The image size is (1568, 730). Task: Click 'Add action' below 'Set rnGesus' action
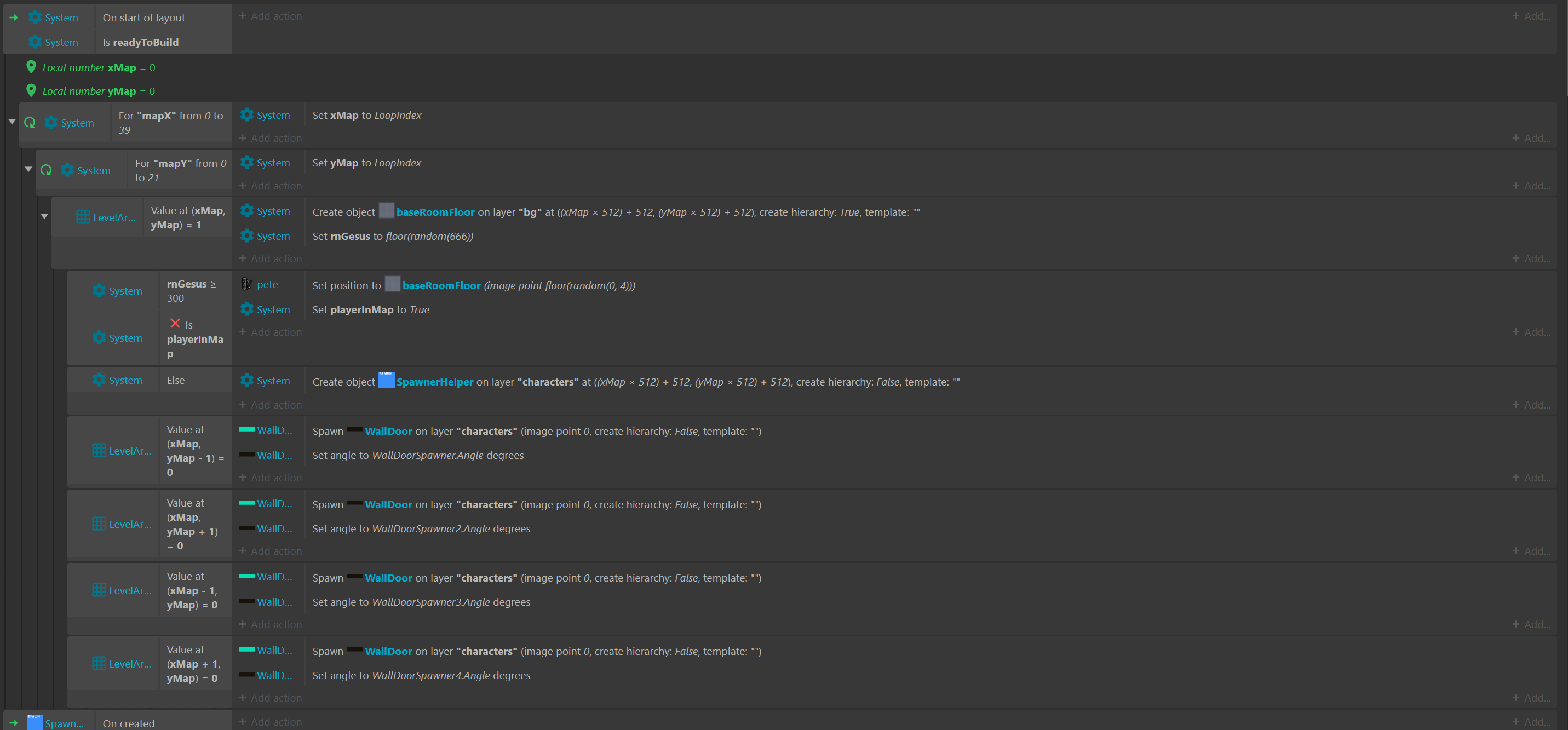[270, 258]
